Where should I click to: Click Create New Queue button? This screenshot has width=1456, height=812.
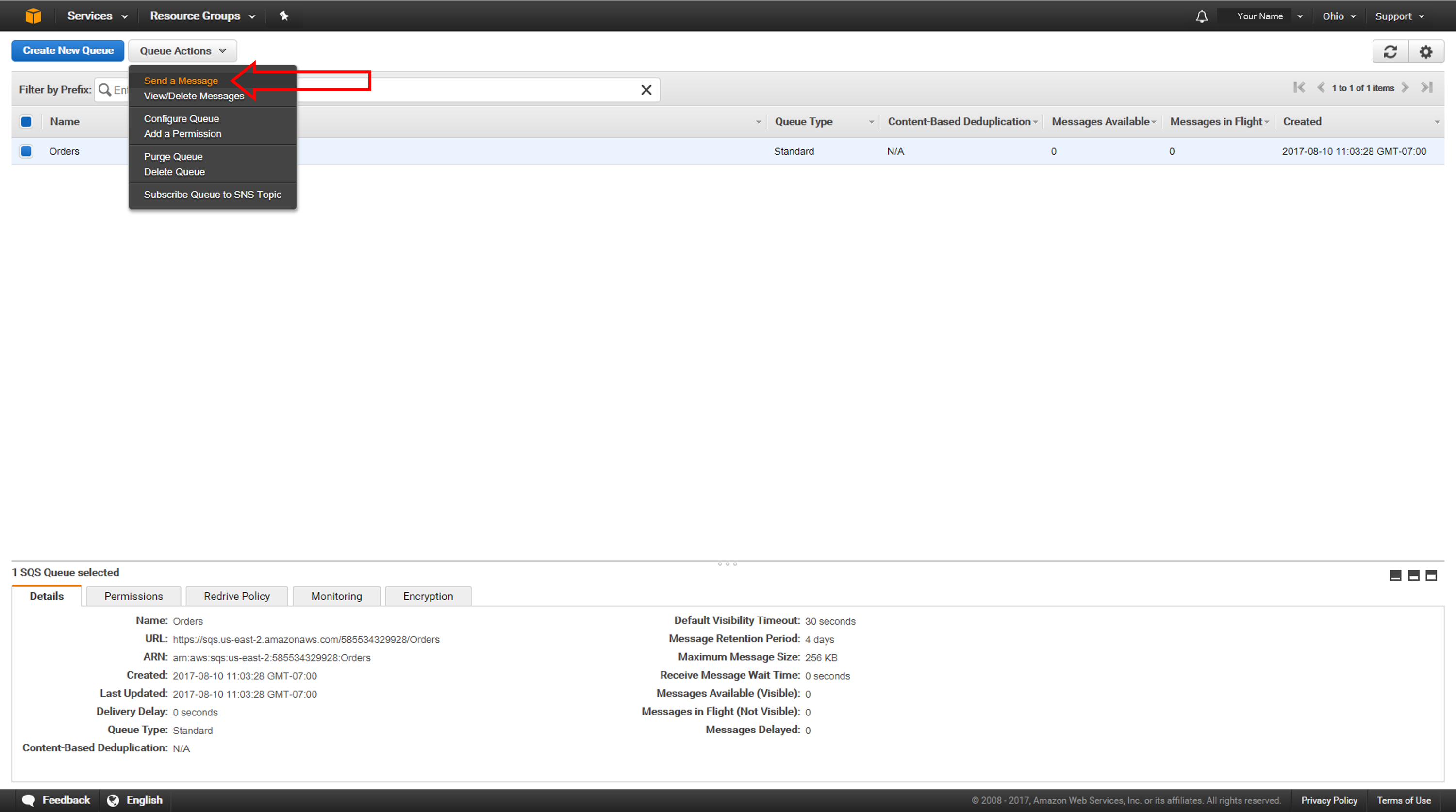(x=68, y=51)
